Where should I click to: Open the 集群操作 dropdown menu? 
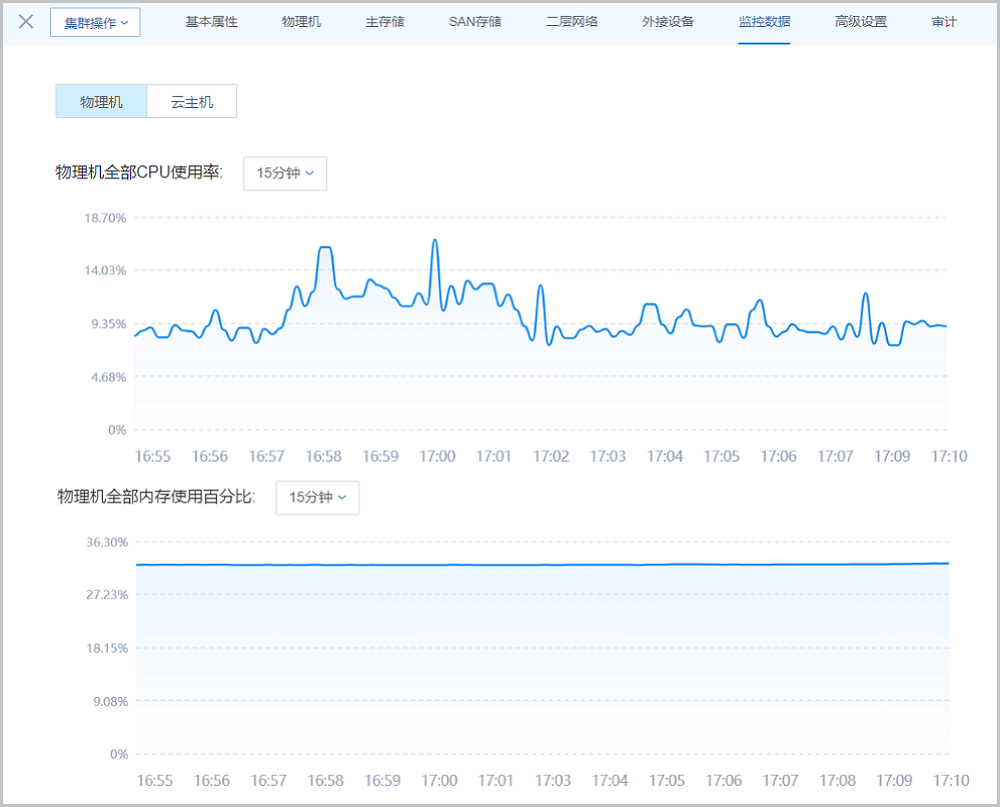pos(95,23)
